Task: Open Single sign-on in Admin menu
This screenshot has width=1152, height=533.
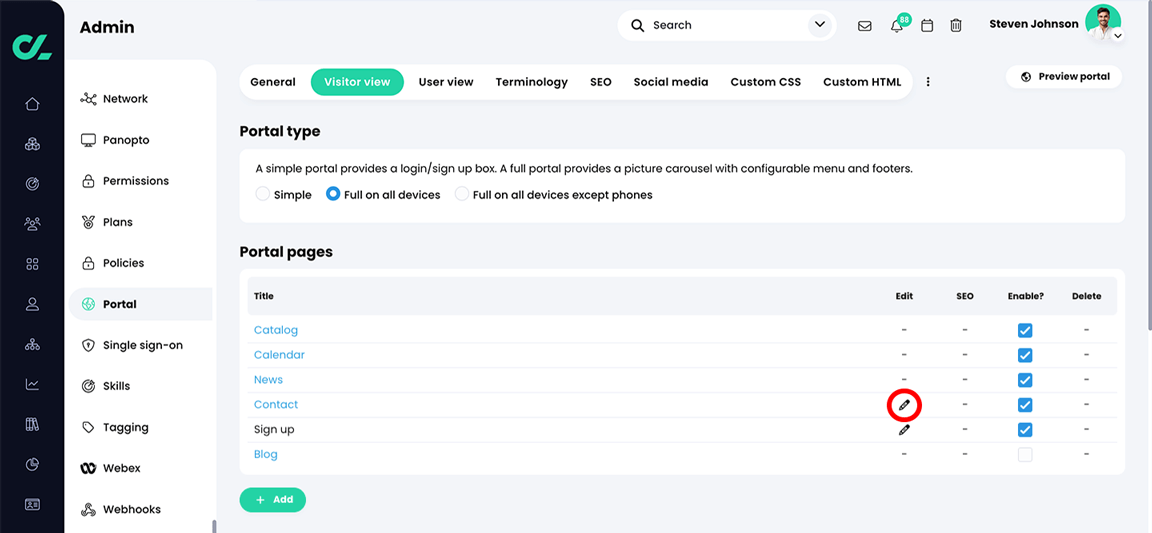Action: [141, 346]
